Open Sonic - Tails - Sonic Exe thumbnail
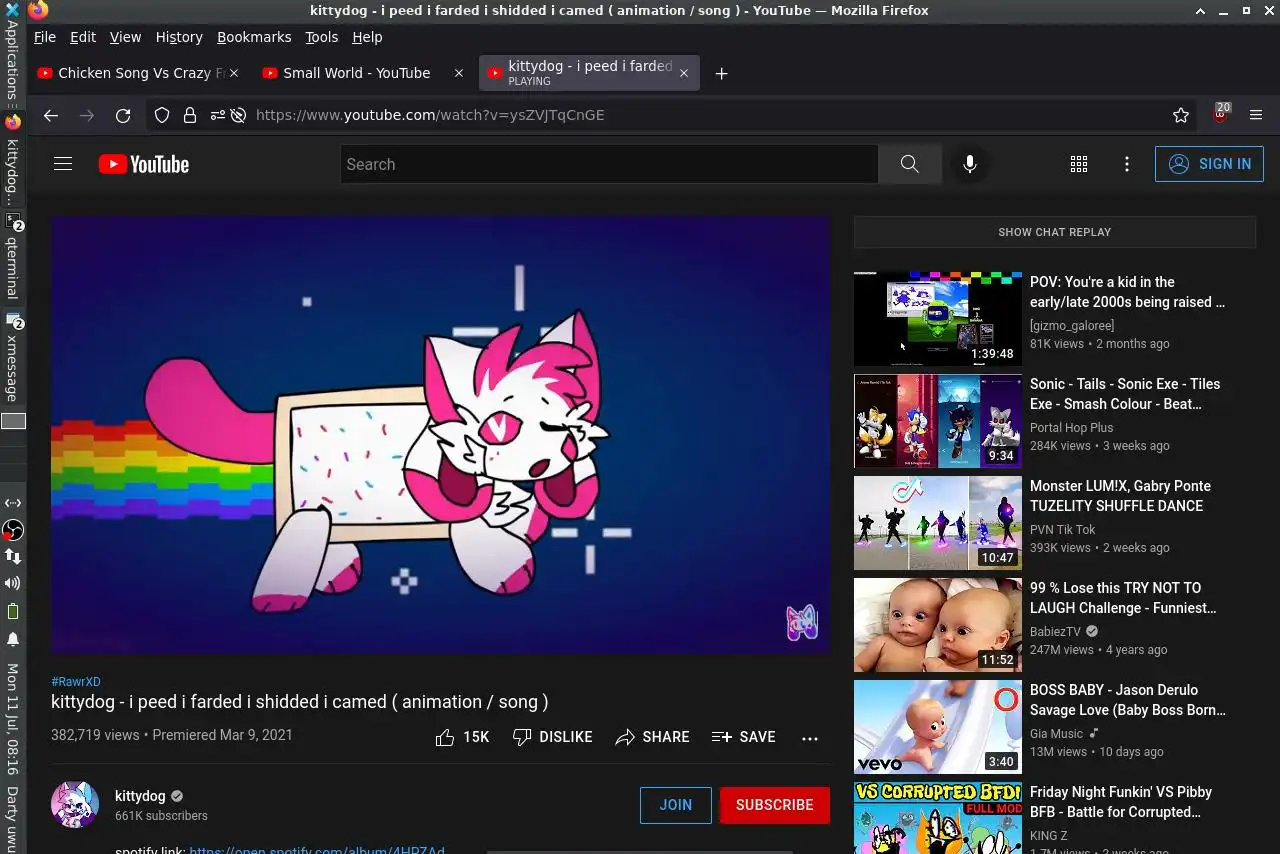1280x854 pixels. point(938,421)
